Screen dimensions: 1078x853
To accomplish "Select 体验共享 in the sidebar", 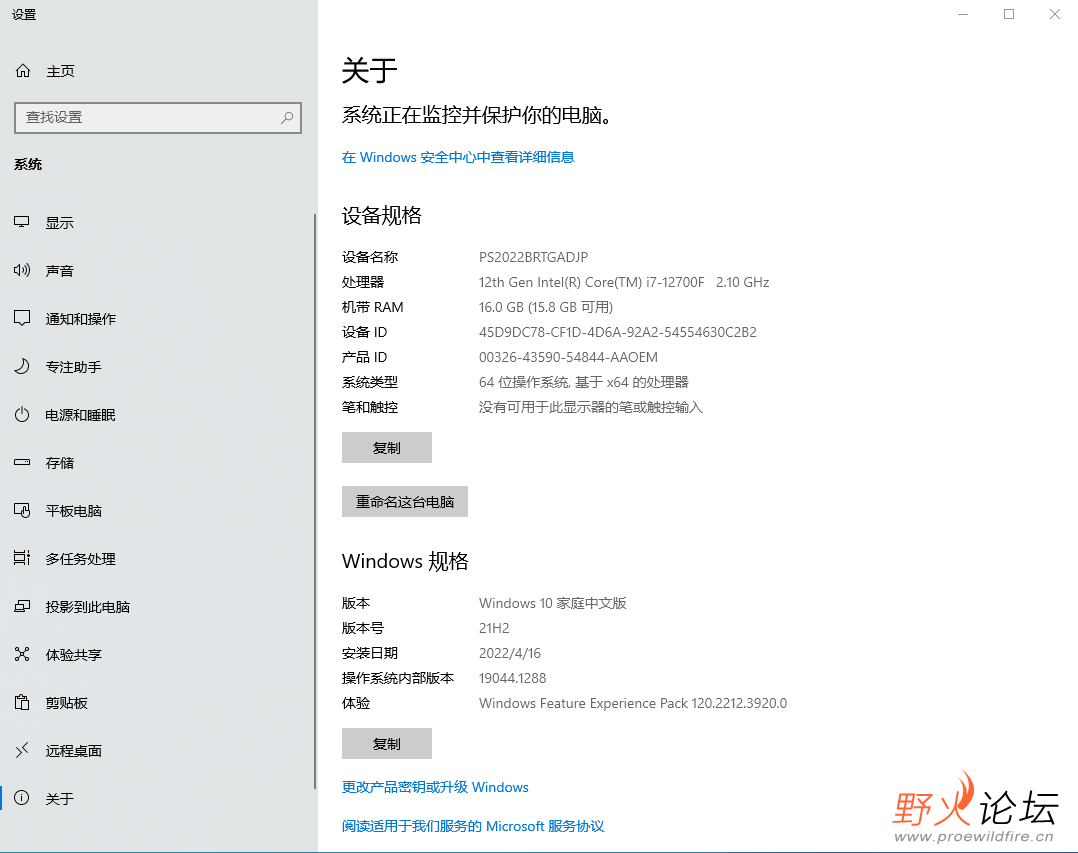I will (x=157, y=655).
